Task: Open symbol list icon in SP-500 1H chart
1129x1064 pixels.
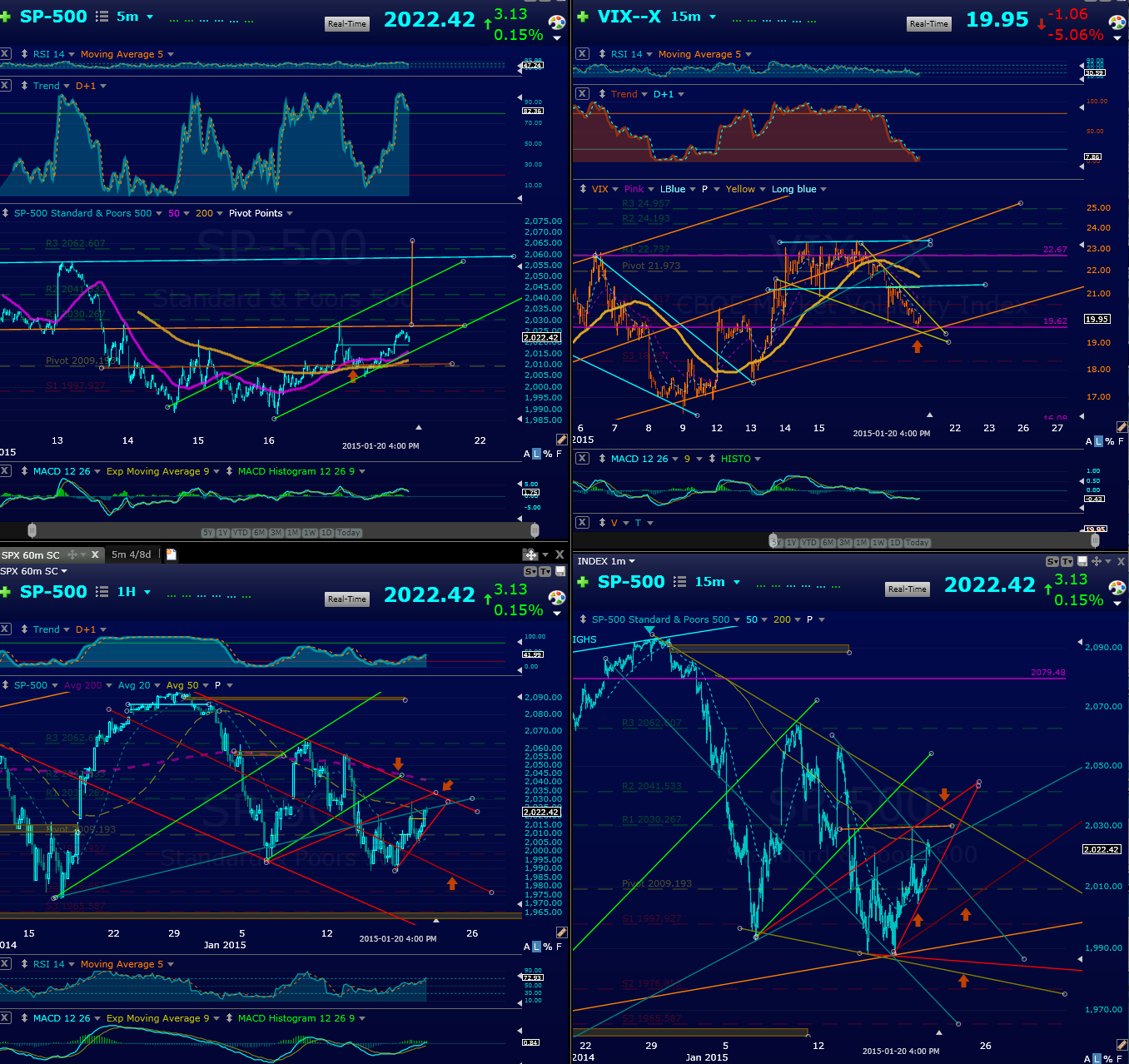Action: point(102,592)
